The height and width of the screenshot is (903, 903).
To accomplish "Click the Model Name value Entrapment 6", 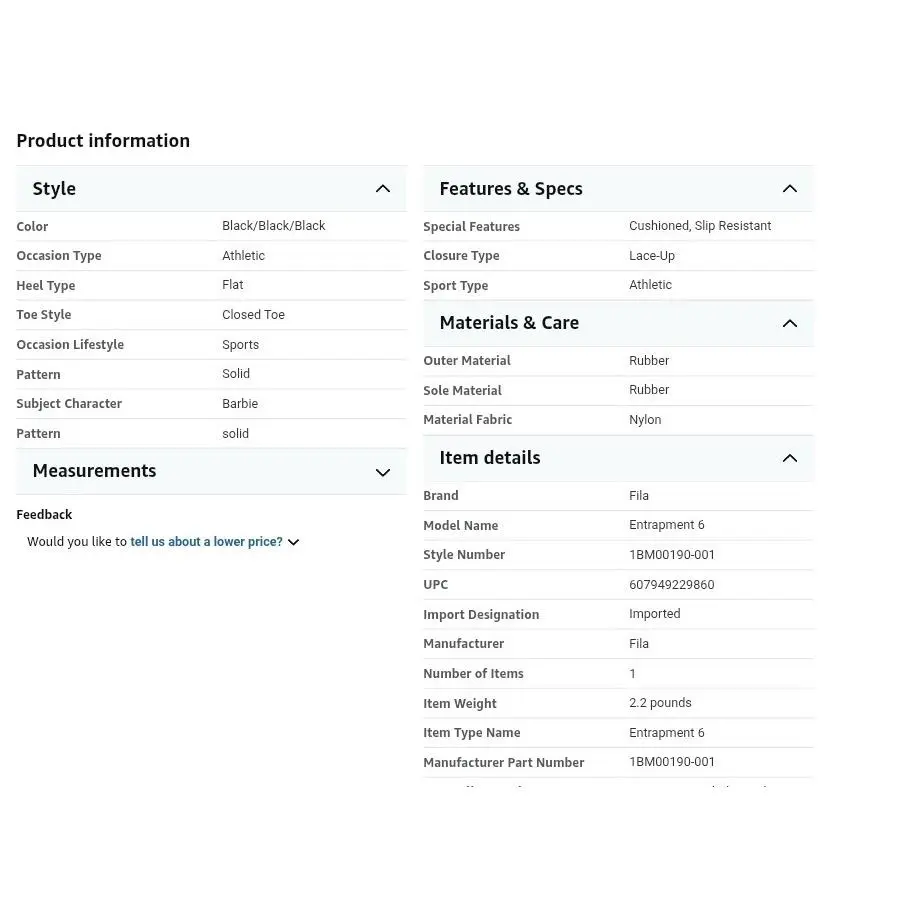I will point(666,525).
